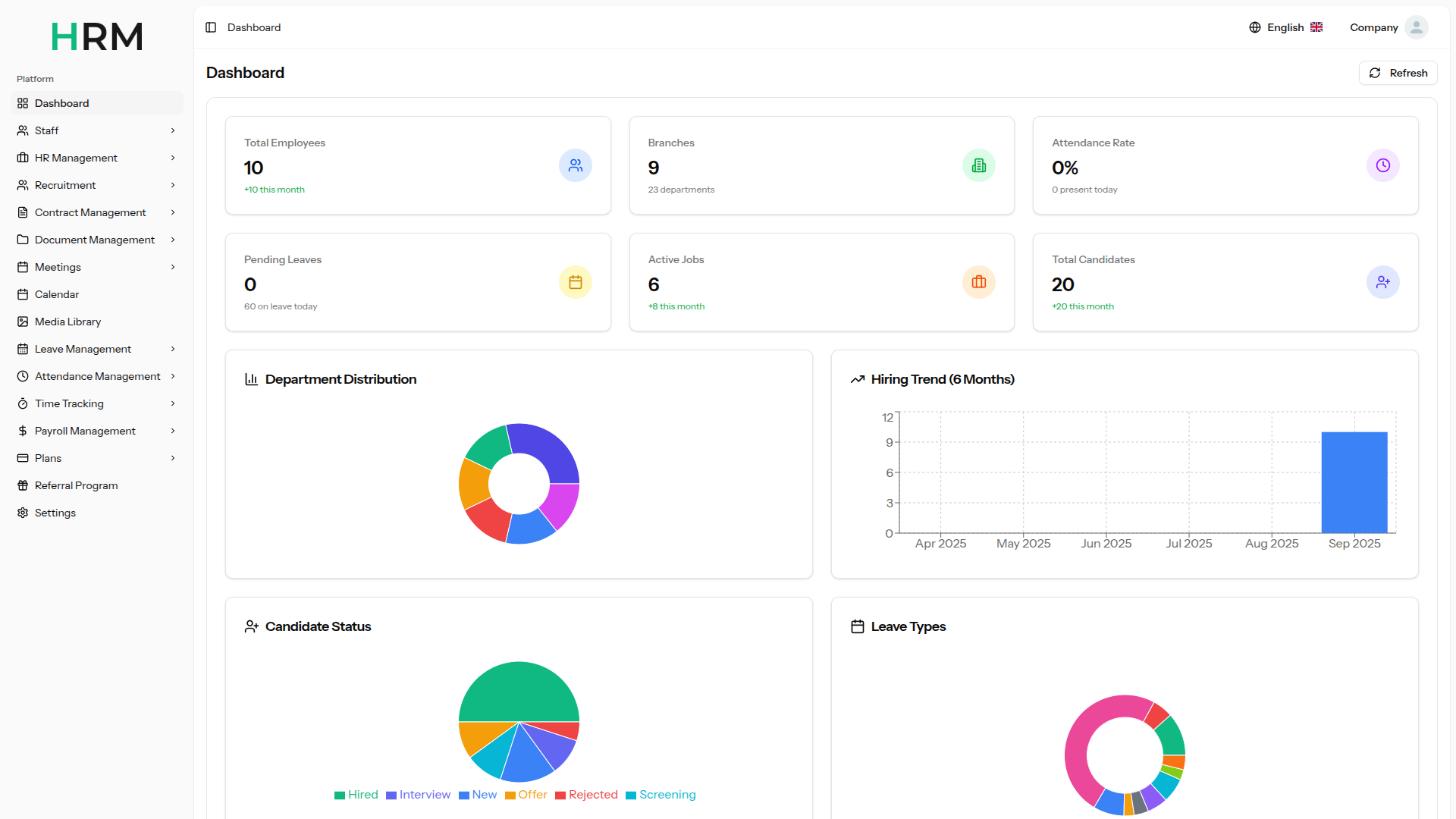This screenshot has height=819, width=1456.
Task: Click the Active Jobs briefcase icon
Action: [x=979, y=282]
